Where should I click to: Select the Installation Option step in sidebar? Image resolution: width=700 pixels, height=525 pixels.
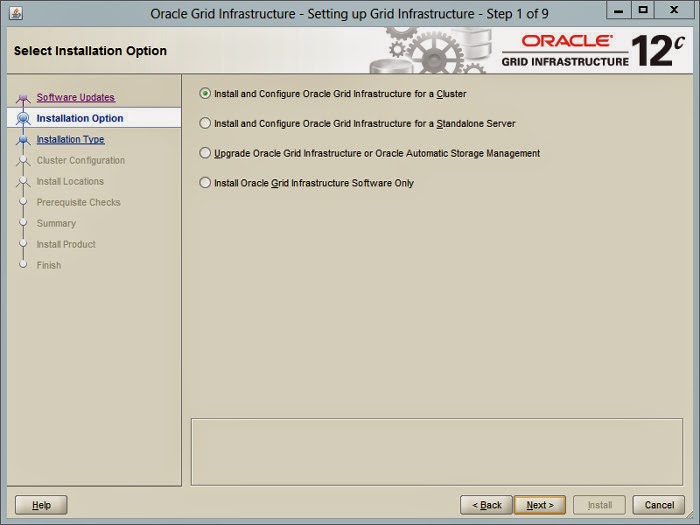click(94, 118)
